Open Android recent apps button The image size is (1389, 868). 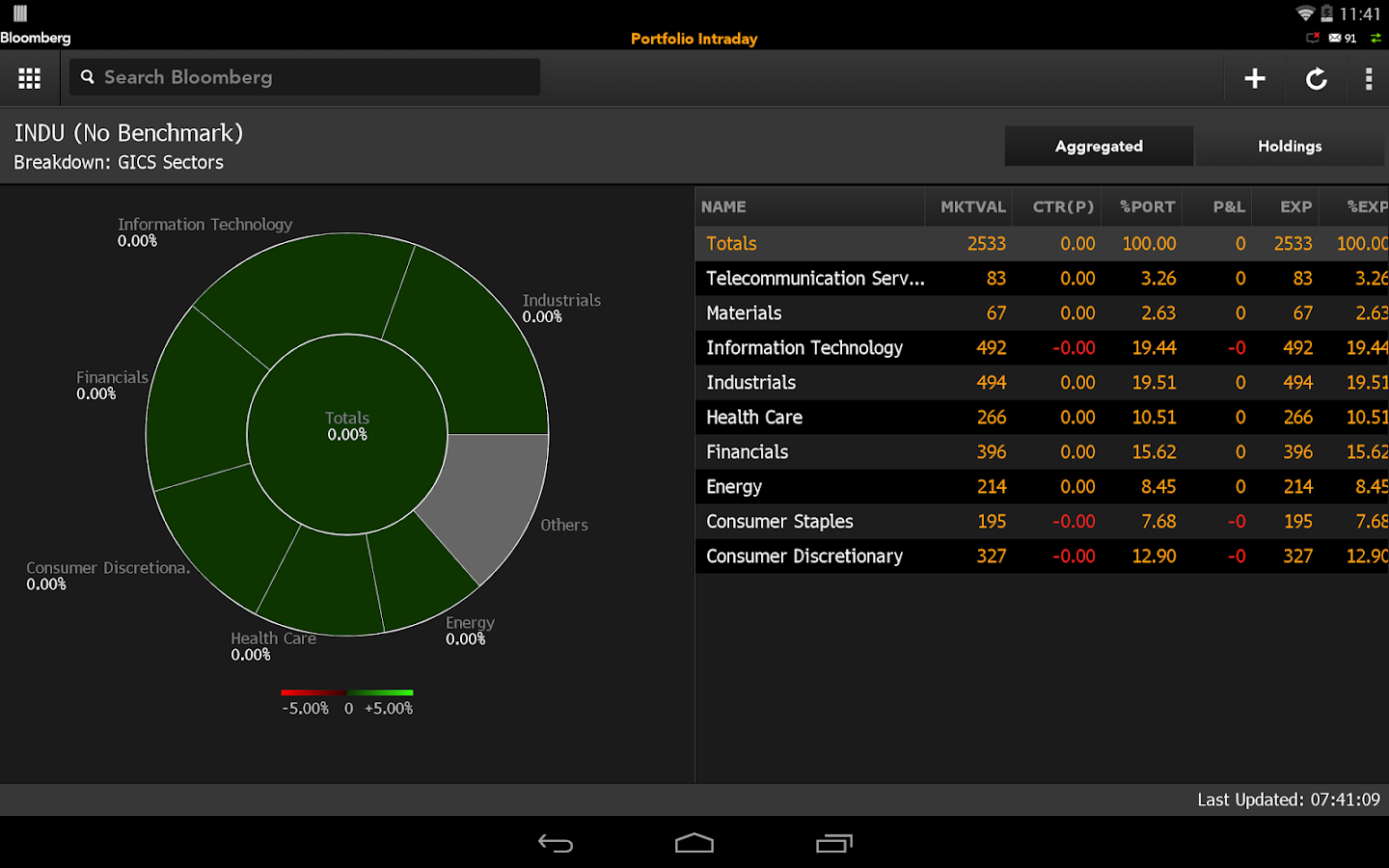(x=834, y=843)
